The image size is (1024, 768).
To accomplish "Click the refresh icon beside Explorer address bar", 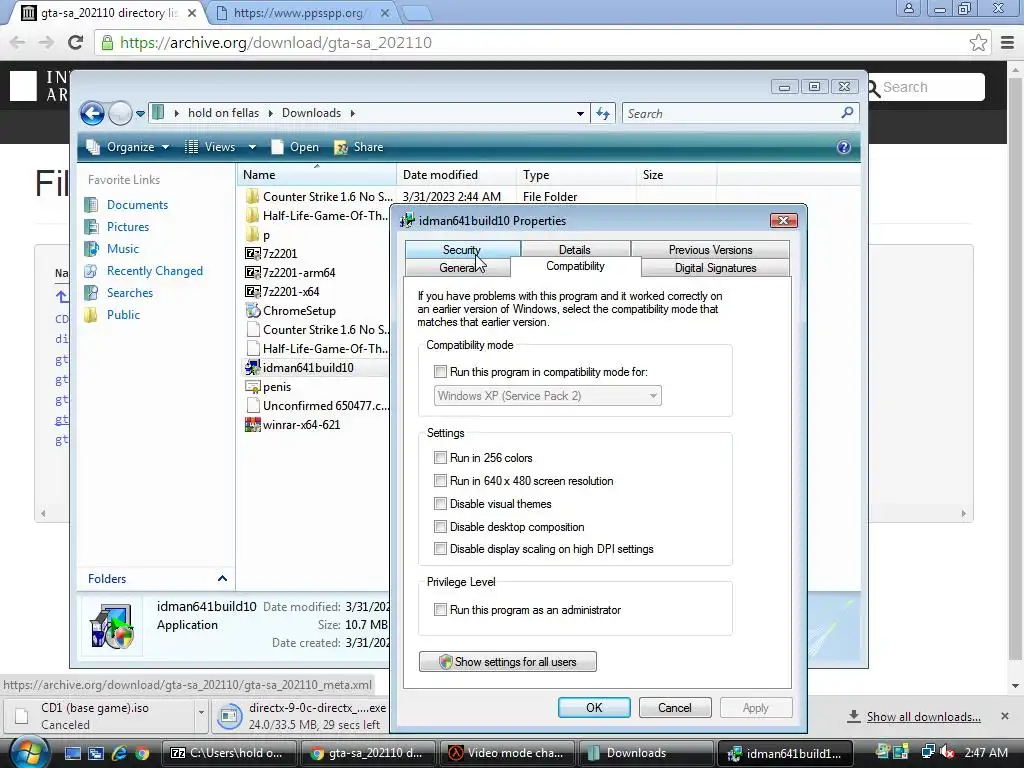I will tap(603, 114).
